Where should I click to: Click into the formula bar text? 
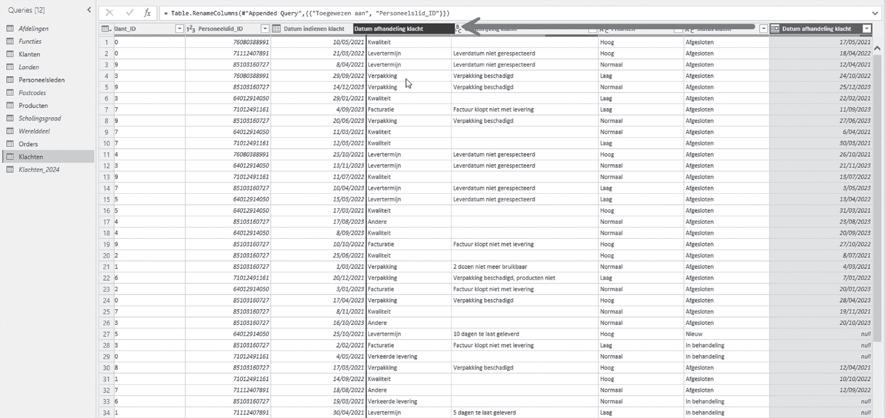pyautogui.click(x=305, y=12)
